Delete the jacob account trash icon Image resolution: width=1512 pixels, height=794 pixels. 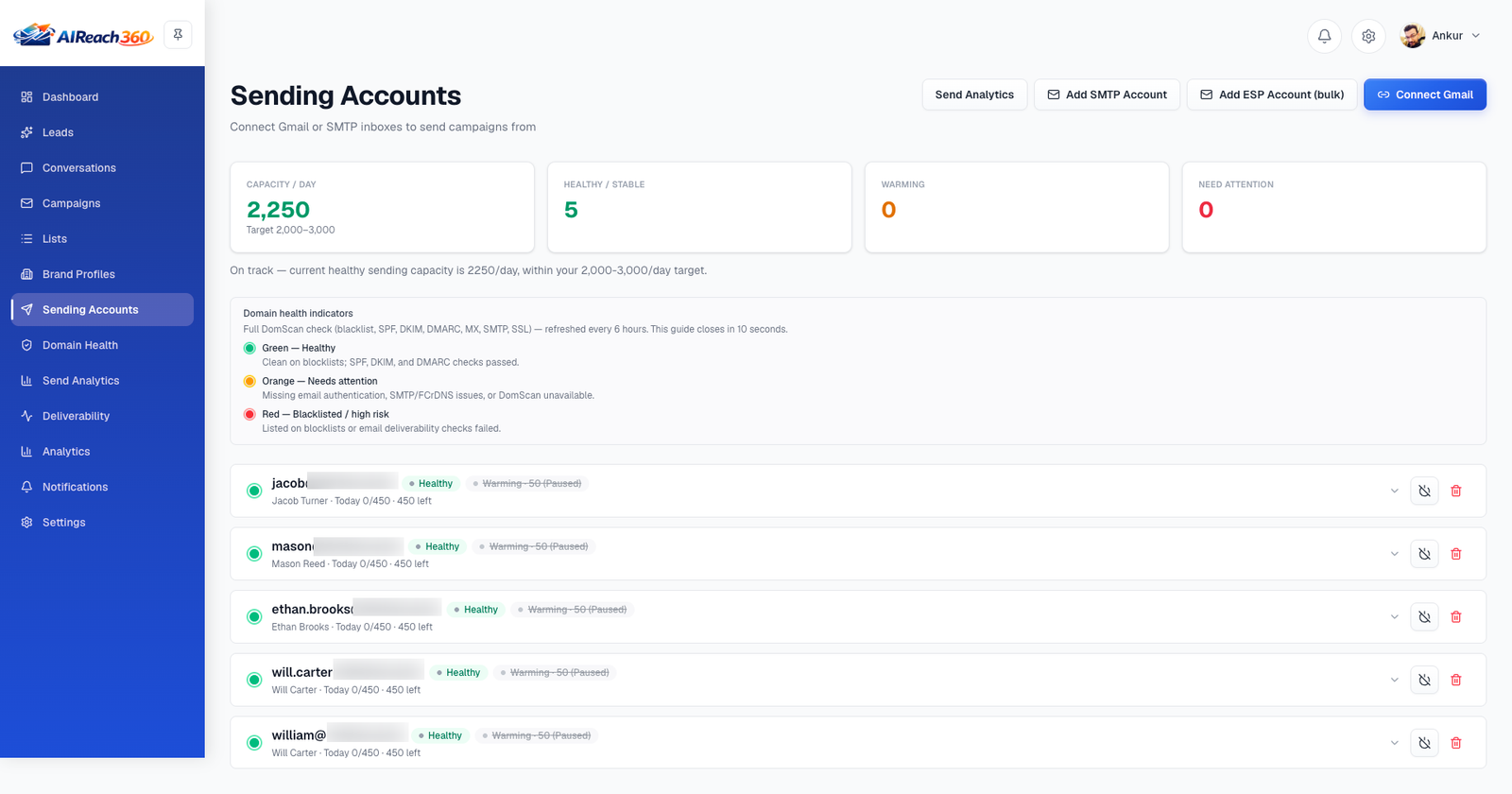(1456, 491)
